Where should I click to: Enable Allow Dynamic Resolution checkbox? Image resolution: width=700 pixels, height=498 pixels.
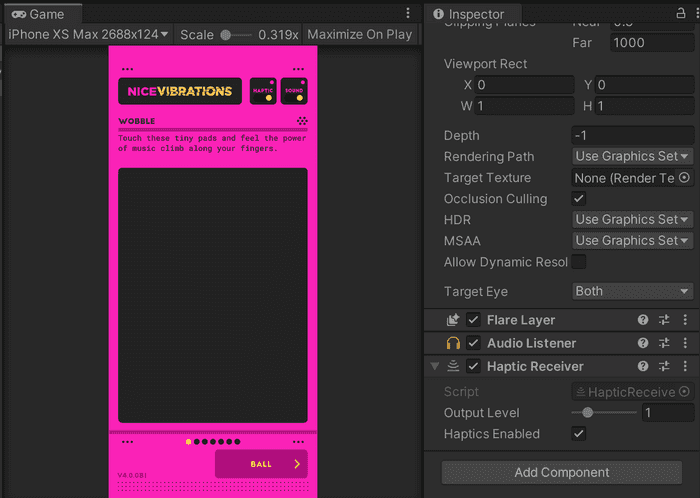[579, 262]
